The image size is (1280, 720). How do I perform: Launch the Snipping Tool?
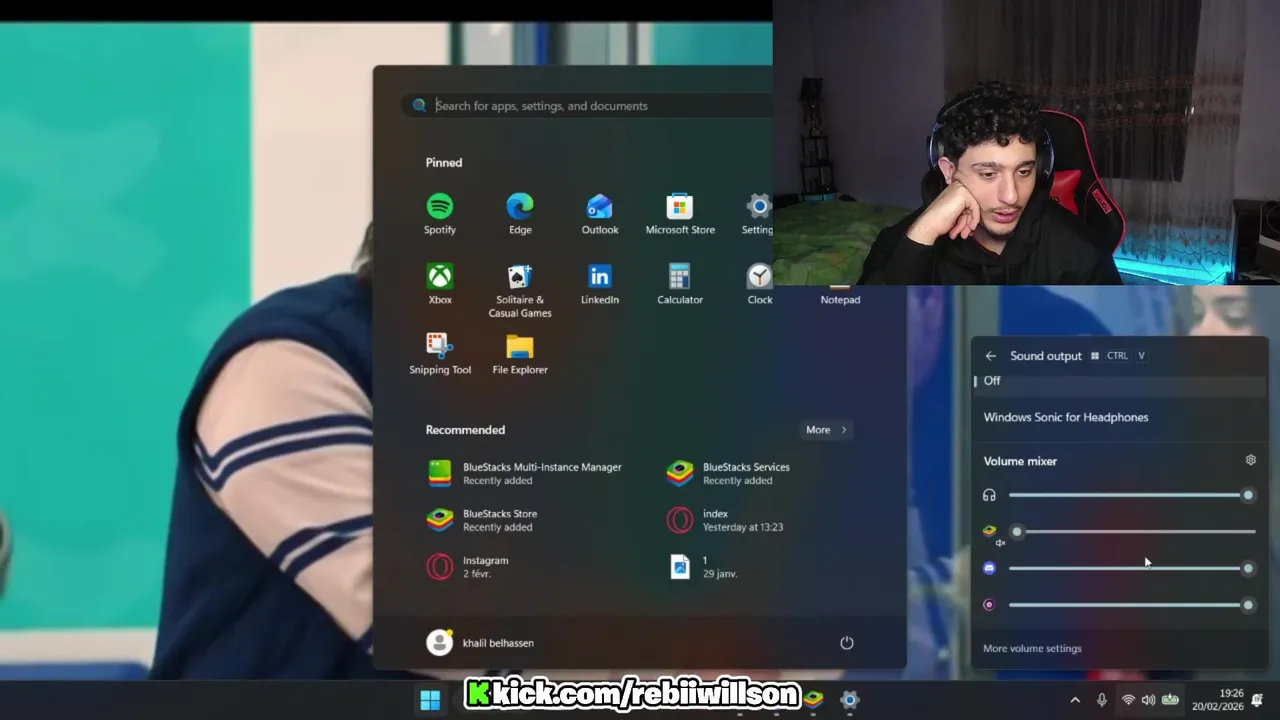[440, 354]
